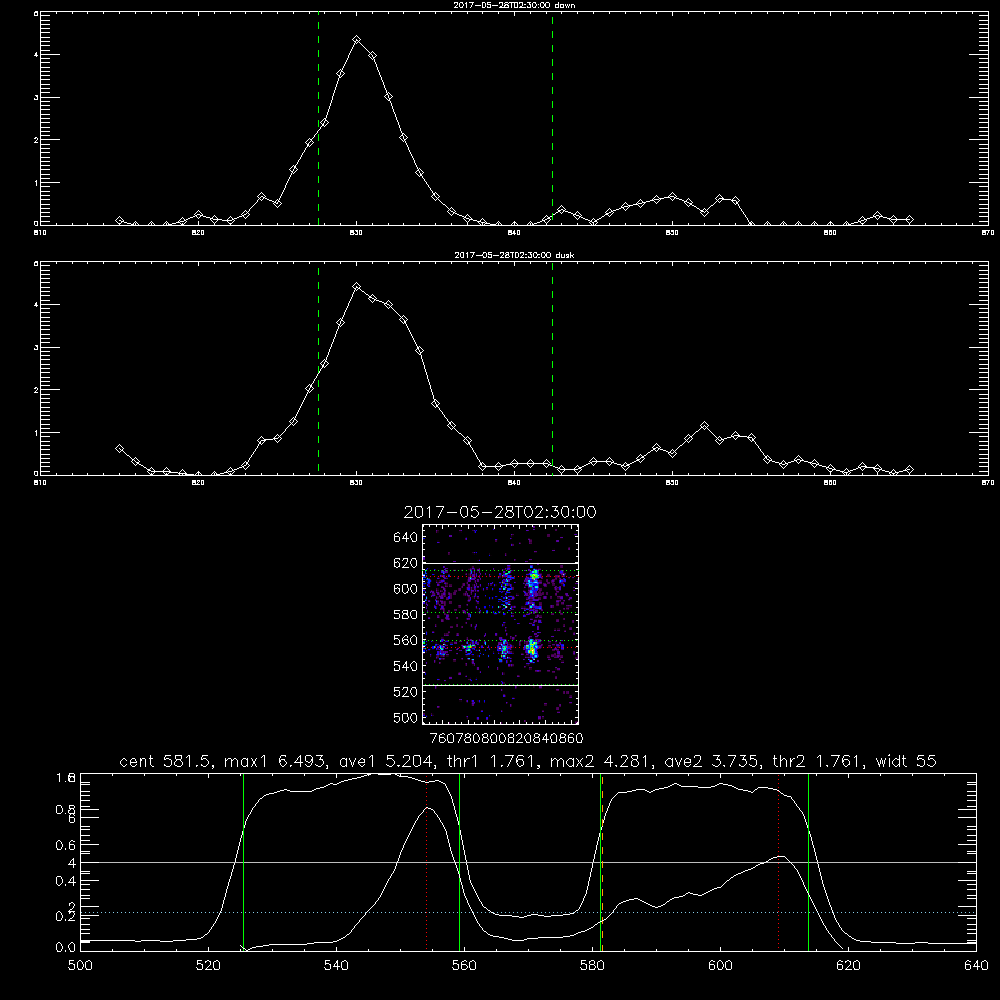1000x1000 pixels.
Task: Select the left red dotted line in bottom plot
Action: (426, 862)
